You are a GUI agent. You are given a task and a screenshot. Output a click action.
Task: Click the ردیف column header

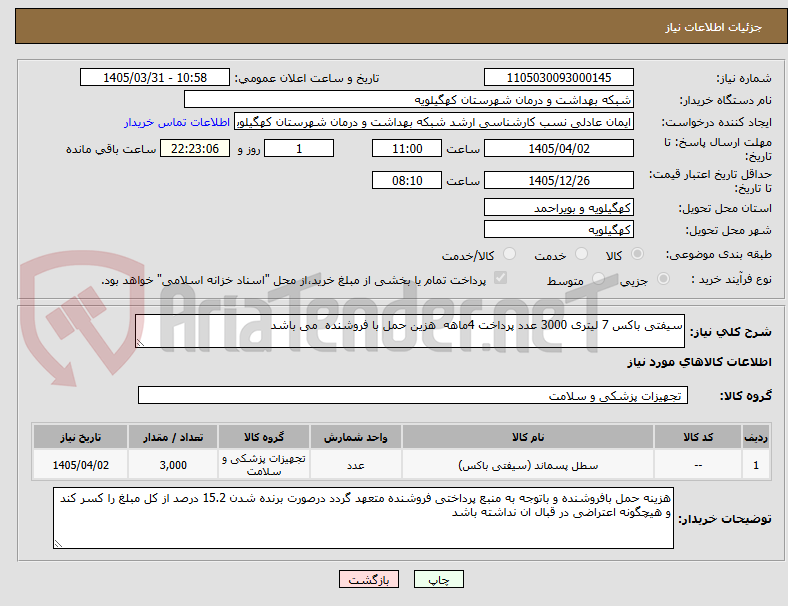click(755, 437)
